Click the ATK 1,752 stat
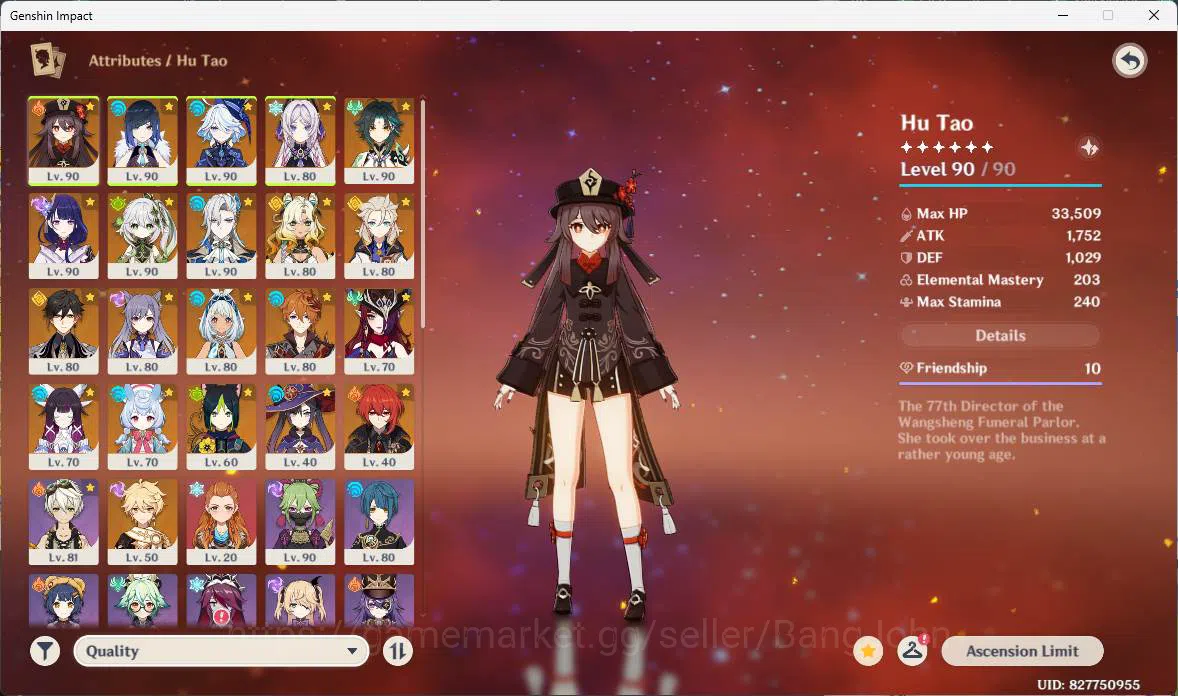 click(1000, 235)
